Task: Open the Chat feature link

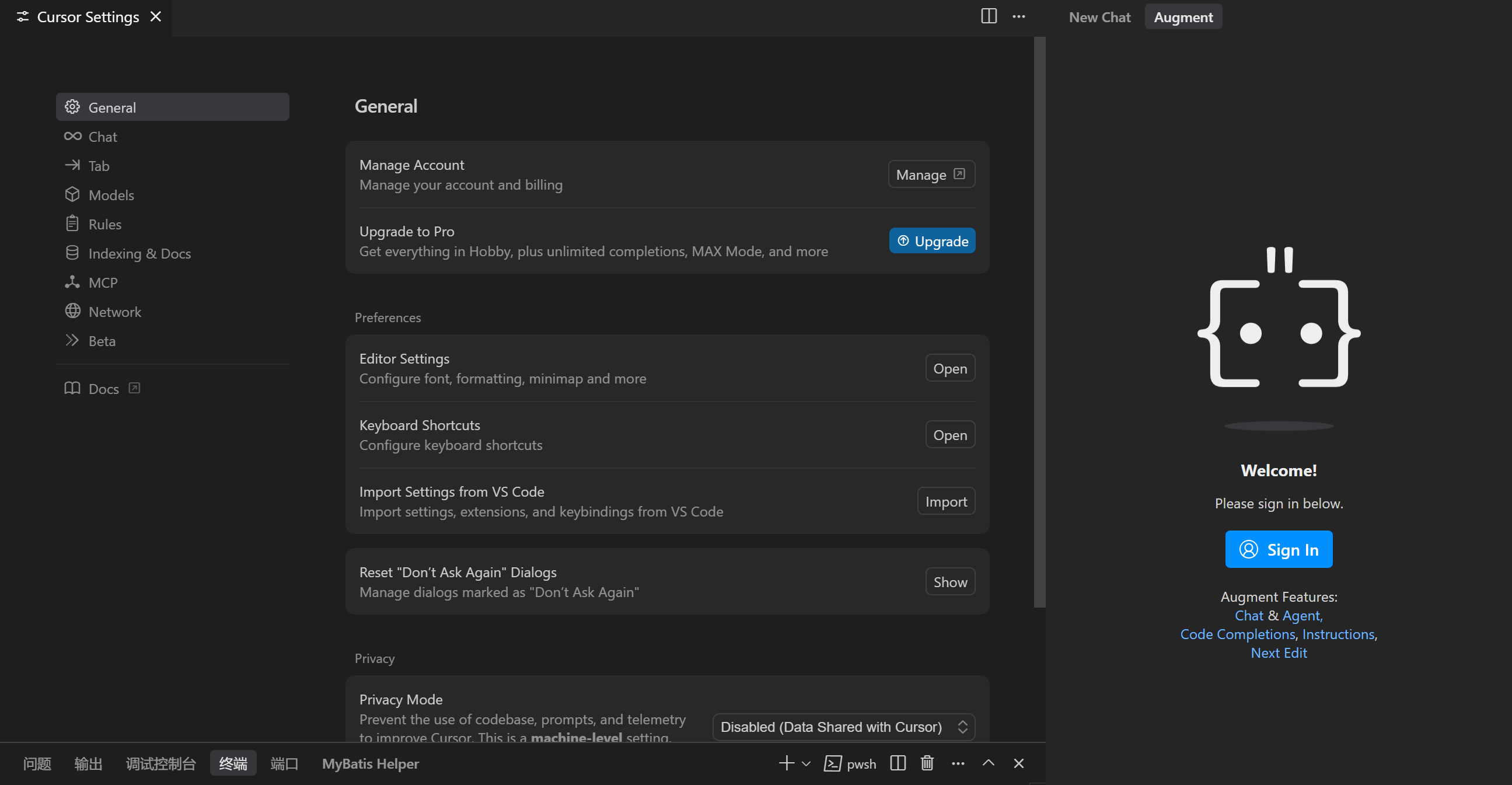Action: [x=1248, y=615]
